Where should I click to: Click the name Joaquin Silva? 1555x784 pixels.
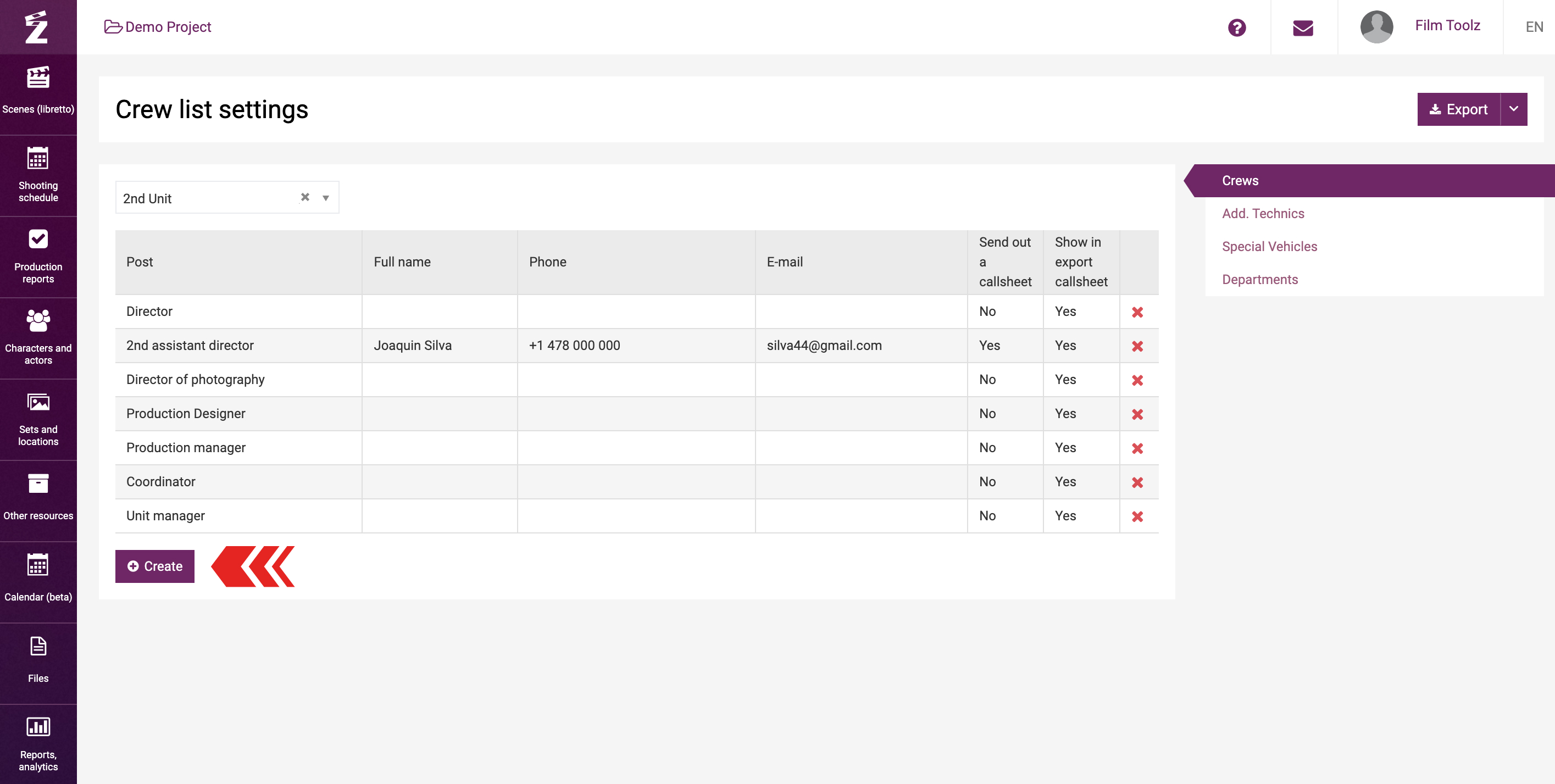coord(412,345)
